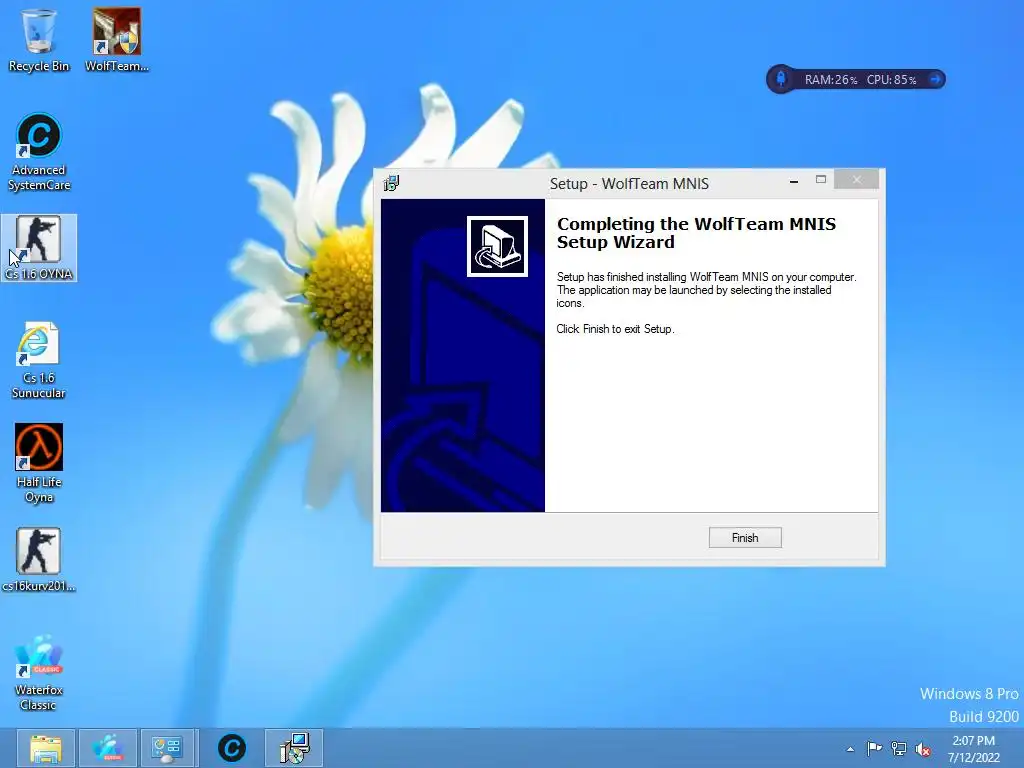
Task: Click the 'Click Finish to exit Setup.' text
Action: 615,329
